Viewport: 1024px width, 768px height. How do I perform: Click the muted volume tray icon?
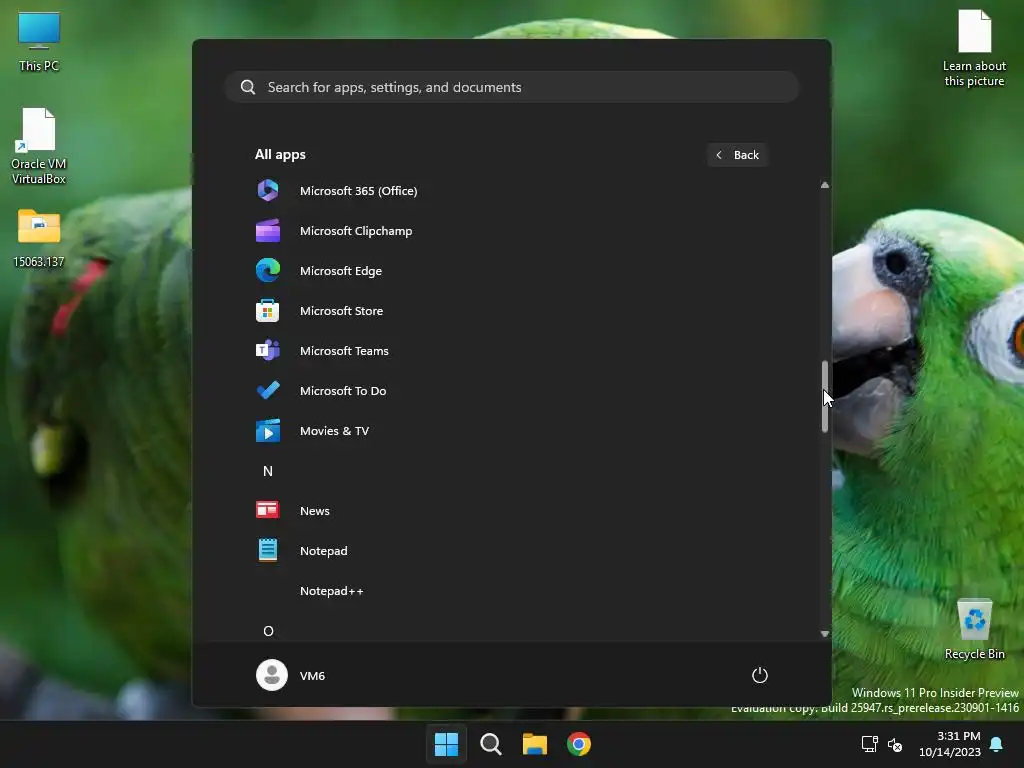(x=895, y=744)
